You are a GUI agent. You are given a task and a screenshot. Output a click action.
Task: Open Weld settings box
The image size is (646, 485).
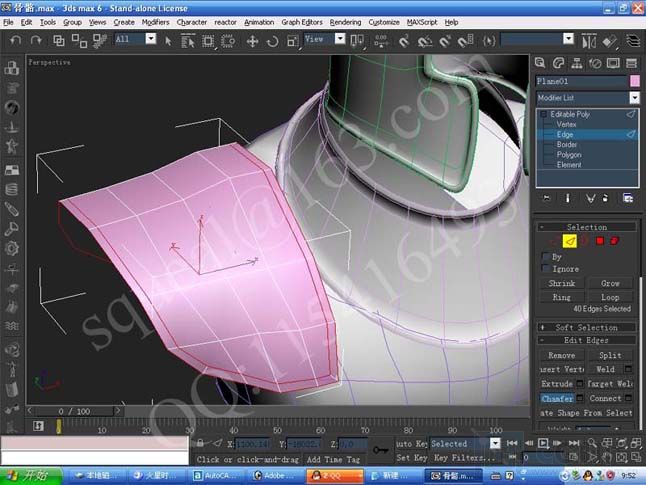(x=628, y=369)
